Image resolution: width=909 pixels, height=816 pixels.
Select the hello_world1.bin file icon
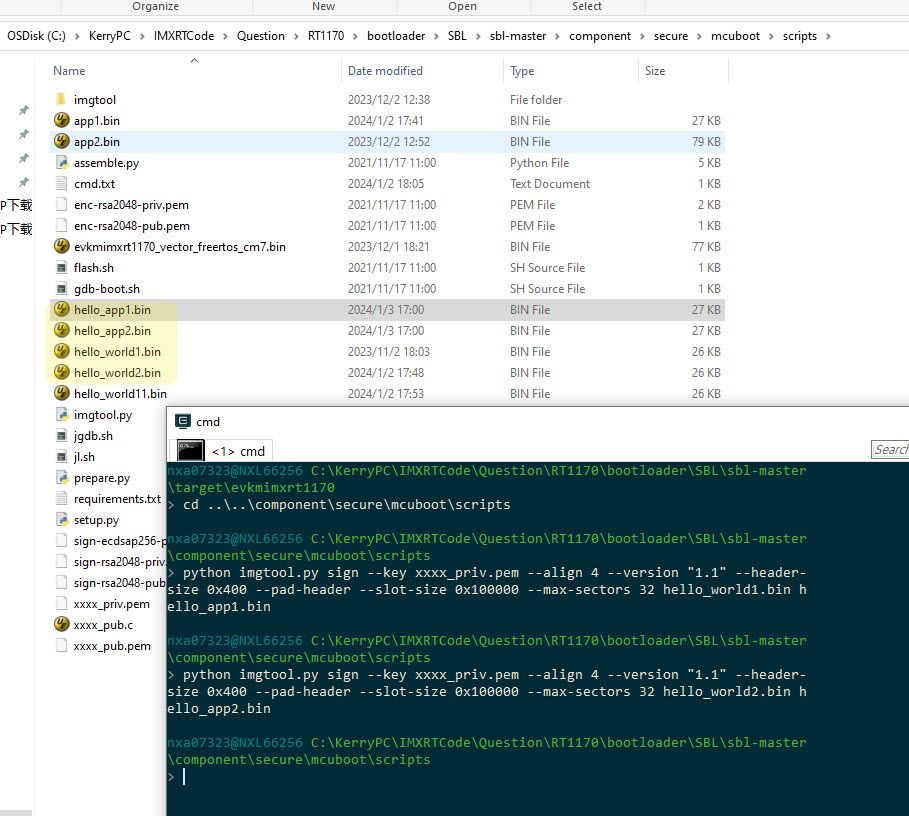61,351
